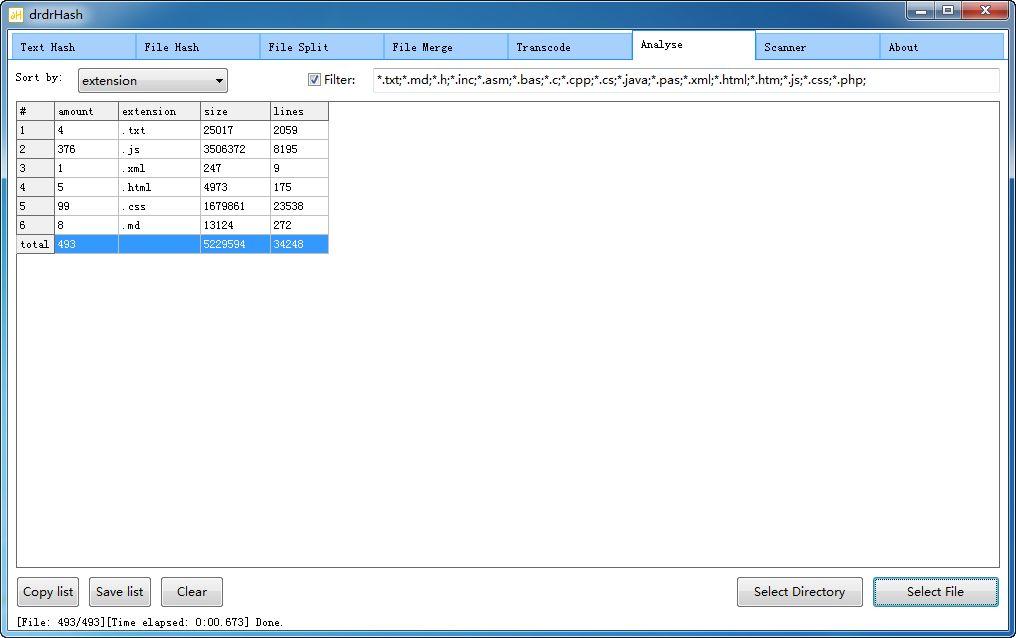The height and width of the screenshot is (638, 1016).
Task: Open the File Hash tab
Action: [197, 47]
